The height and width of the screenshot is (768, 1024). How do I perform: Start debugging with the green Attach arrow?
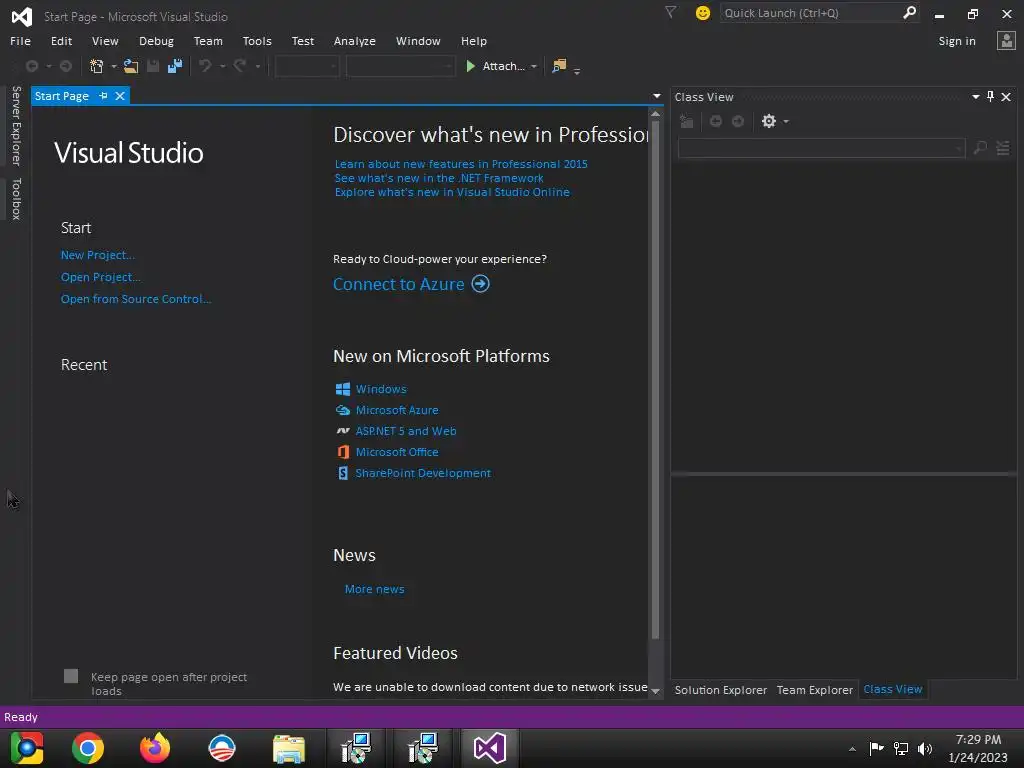click(x=470, y=66)
